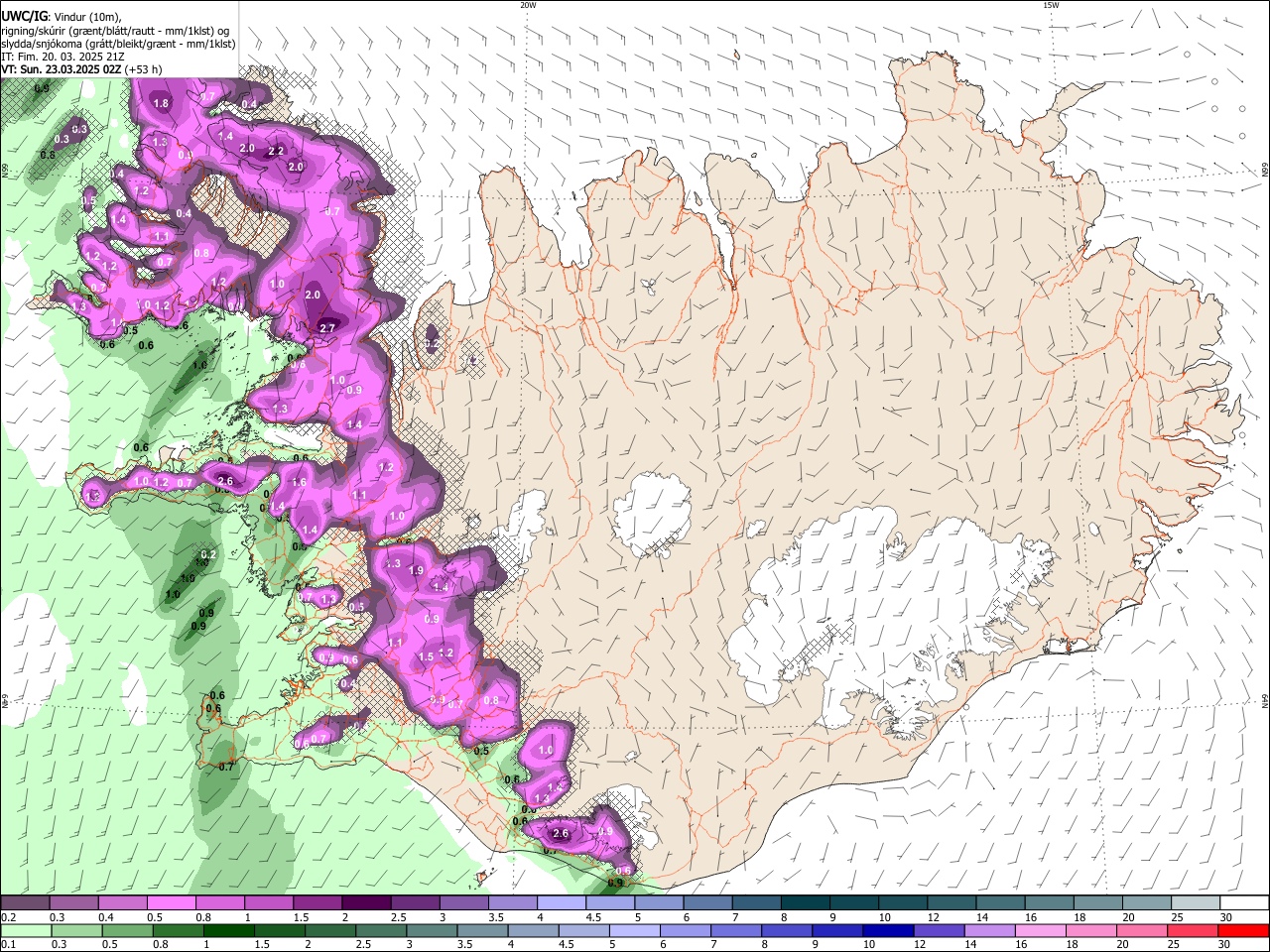Pick darkest purple upper swatch between 2 and 2.5
This screenshot has width=1270, height=952.
pyautogui.click(x=366, y=903)
